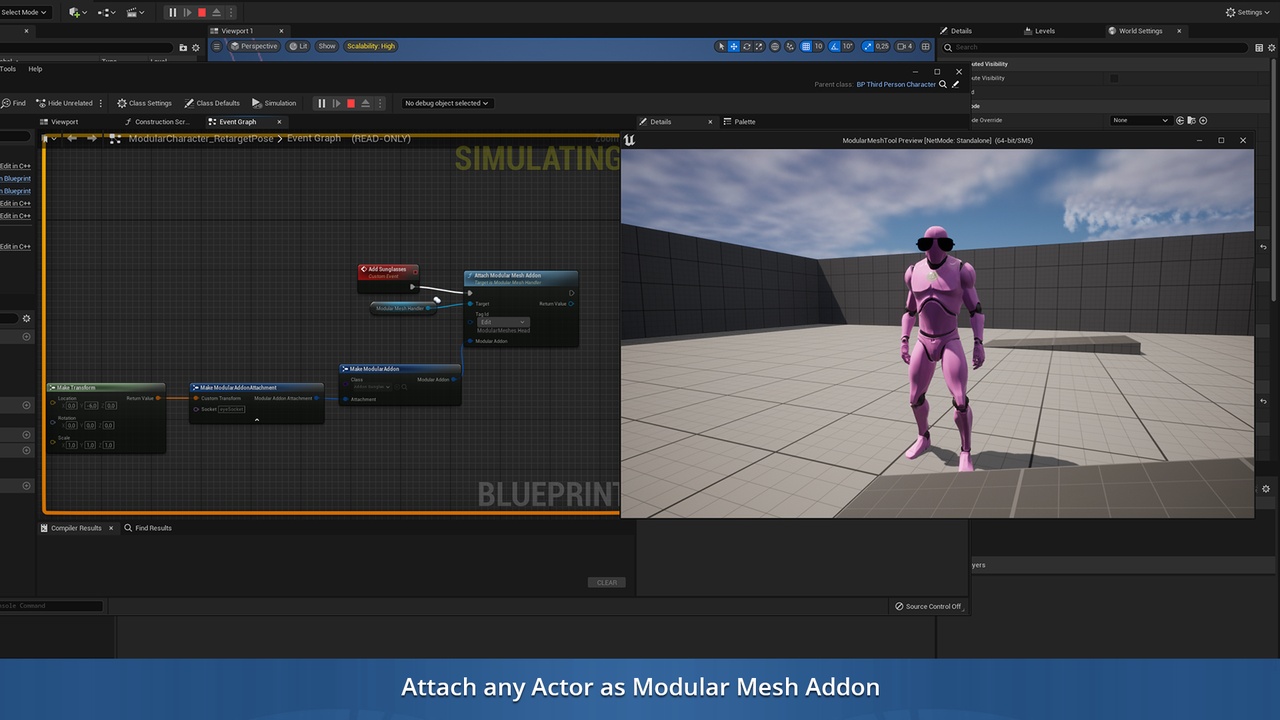Open the BP Third Person Character parent link
1280x720 pixels.
coord(896,84)
